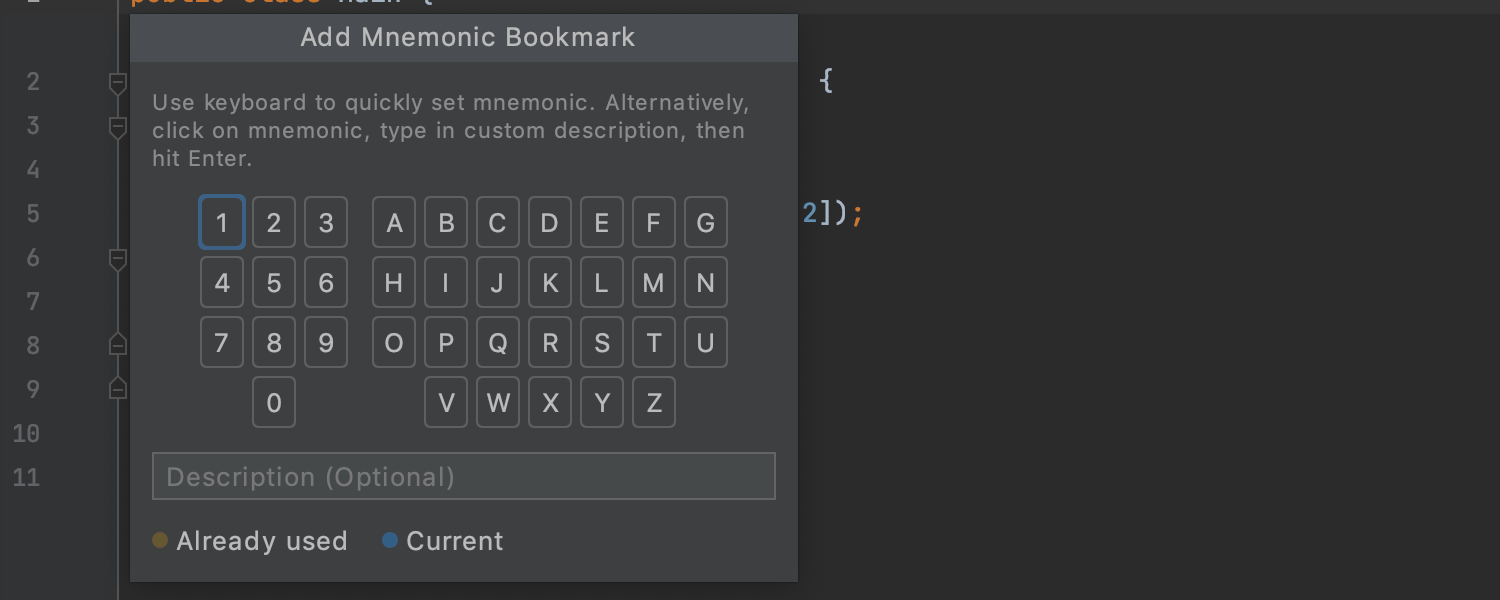1500x600 pixels.
Task: Choose mnemonic digit 0
Action: click(274, 403)
